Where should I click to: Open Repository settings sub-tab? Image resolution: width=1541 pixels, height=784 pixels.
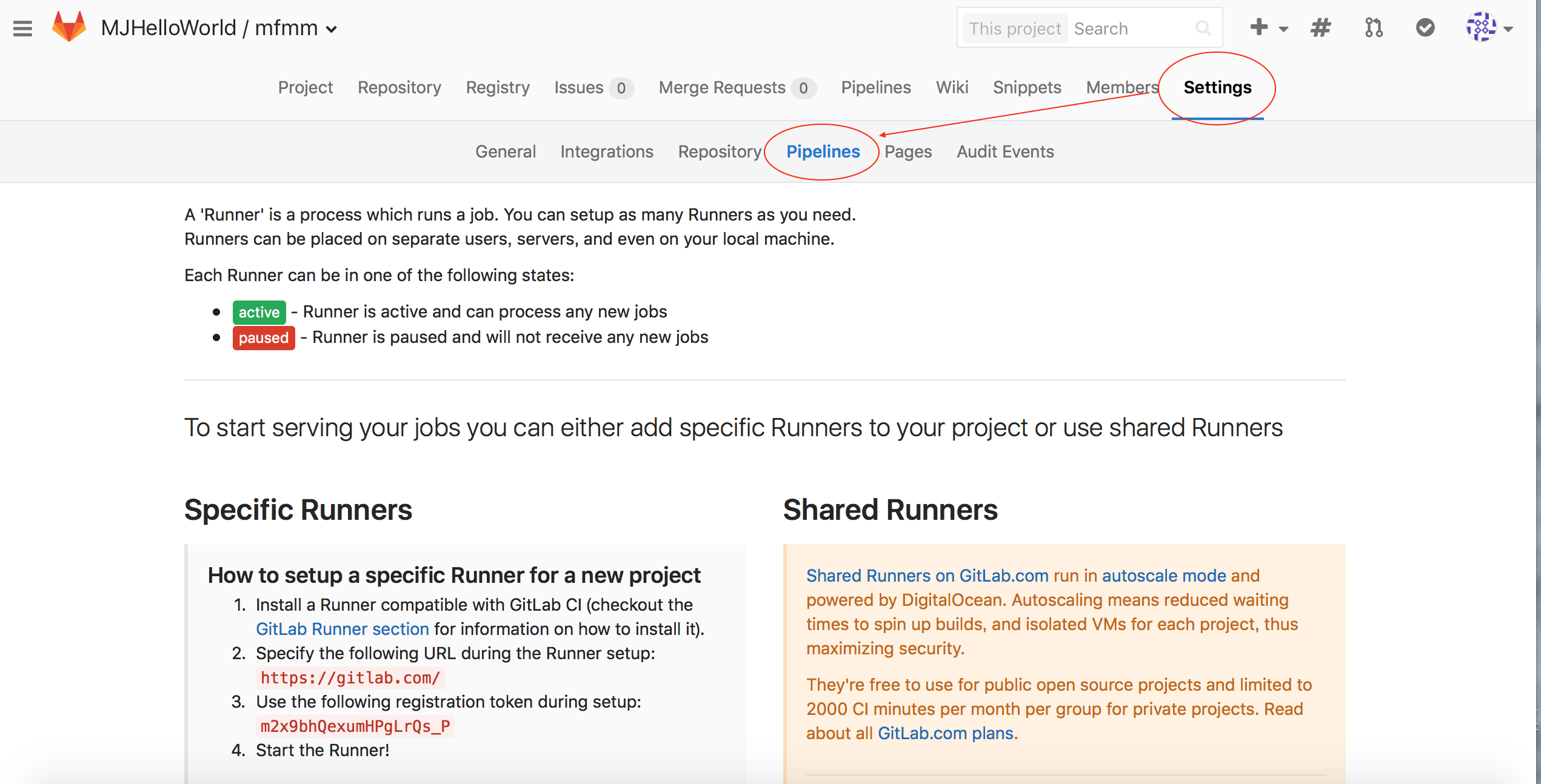tap(720, 151)
